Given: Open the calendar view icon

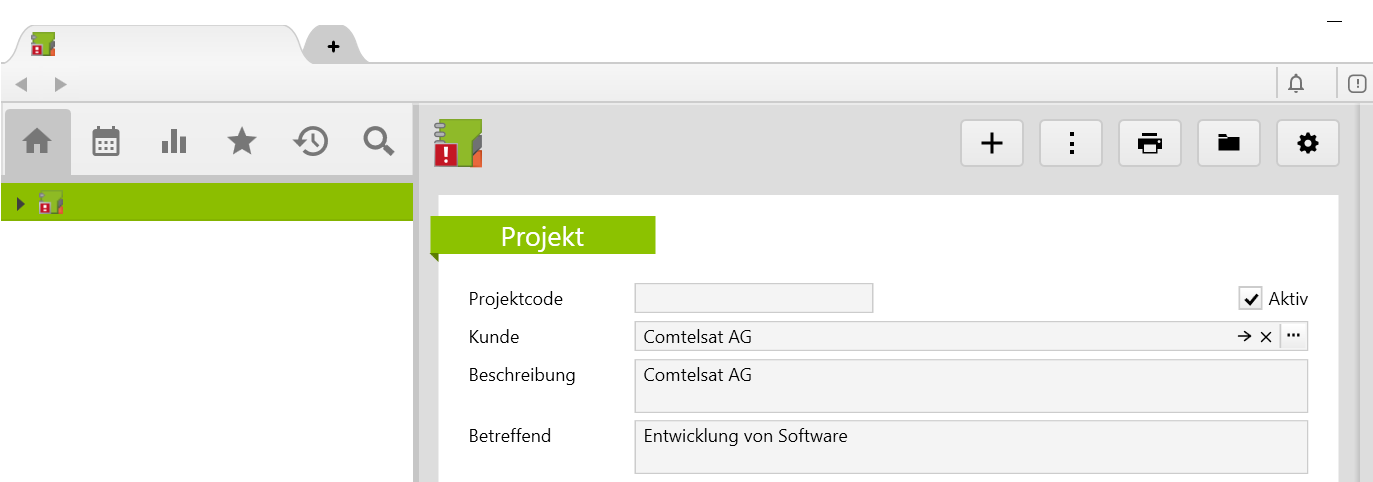Looking at the screenshot, I should [x=106, y=142].
